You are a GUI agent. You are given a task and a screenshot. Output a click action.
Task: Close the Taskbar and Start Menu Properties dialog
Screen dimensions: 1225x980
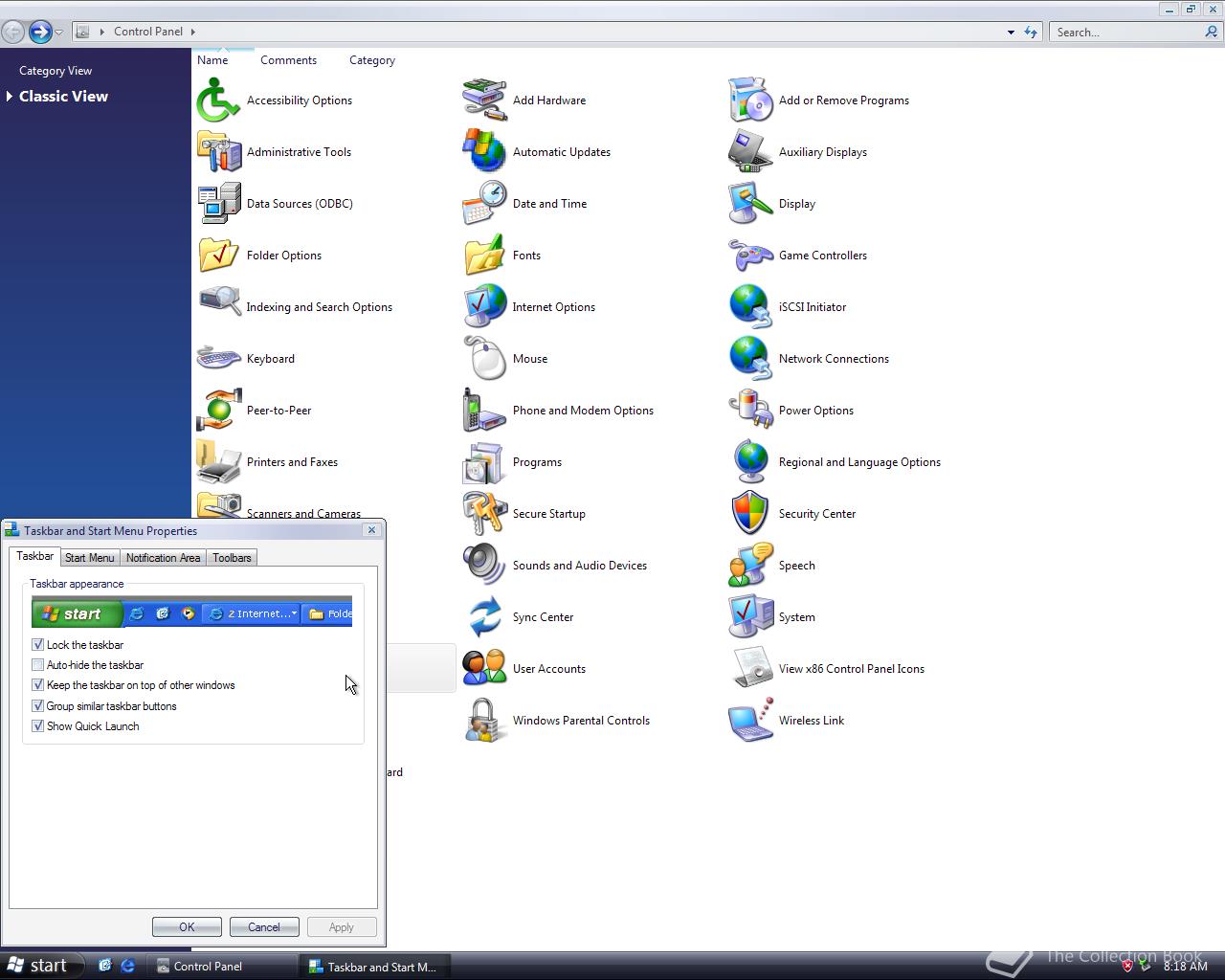(x=371, y=530)
